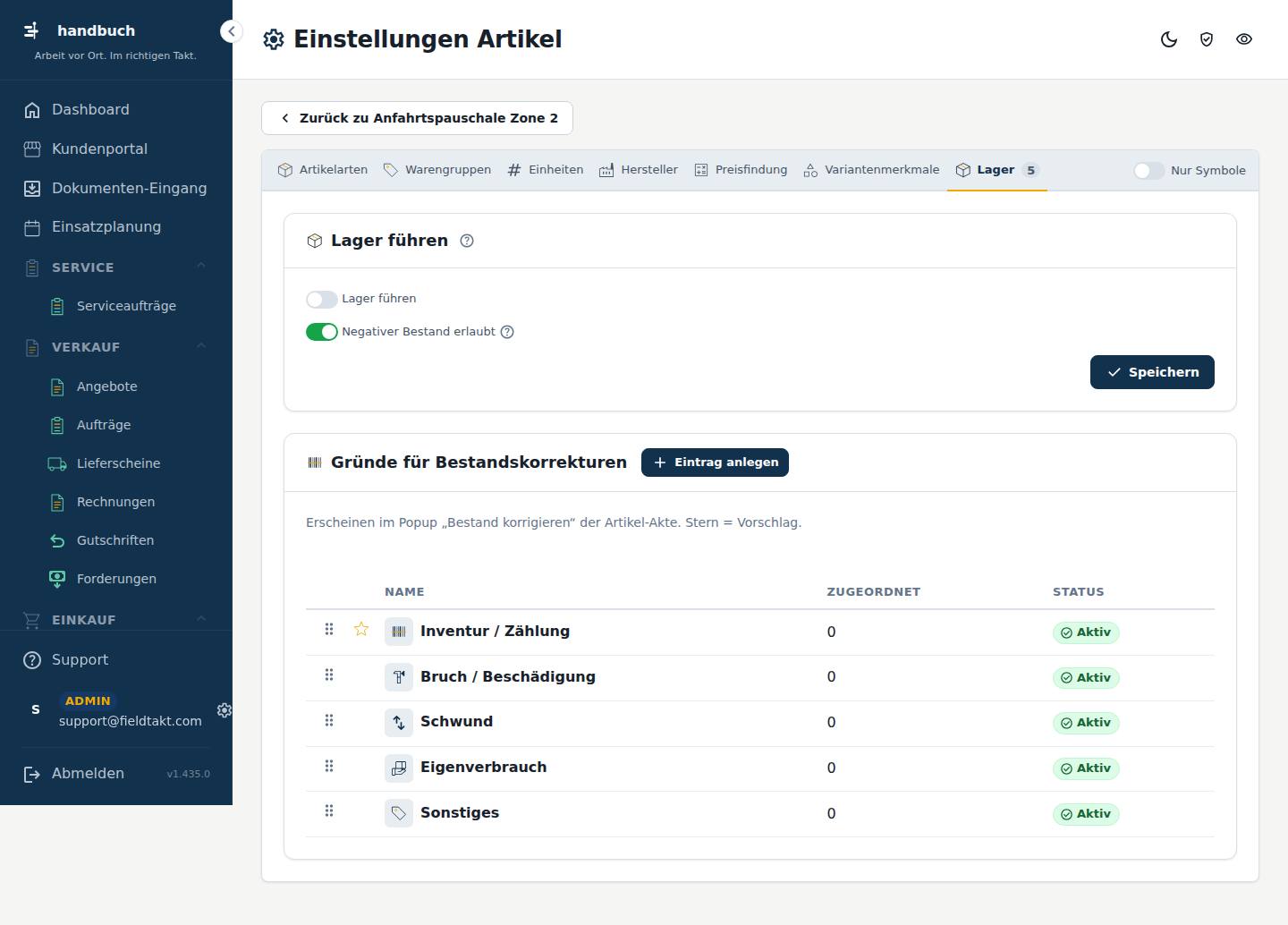Click the Bruch / Beschädigung hammer icon

coord(399,677)
